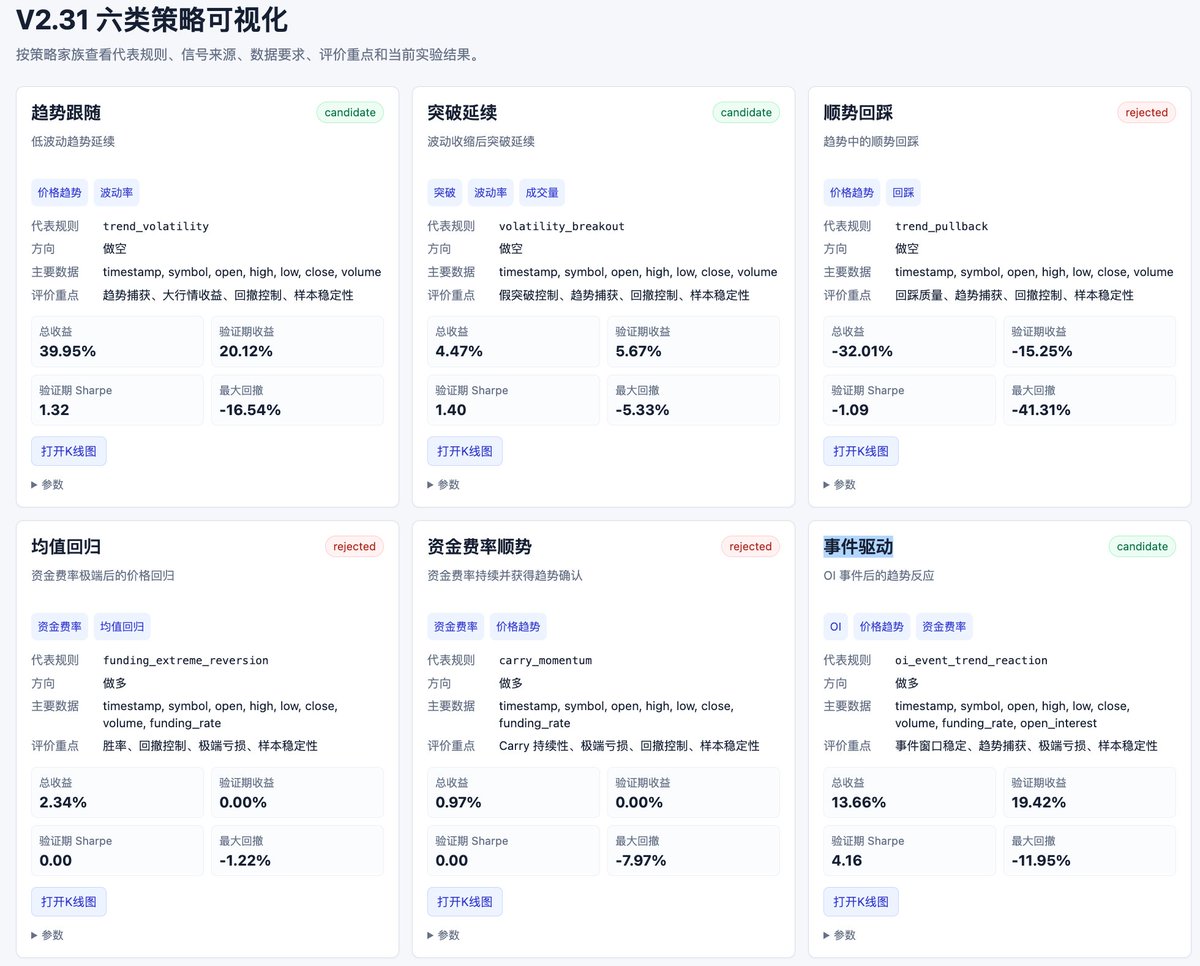Click max drawdown value -41.31%
The height and width of the screenshot is (966, 1200).
pos(1041,410)
